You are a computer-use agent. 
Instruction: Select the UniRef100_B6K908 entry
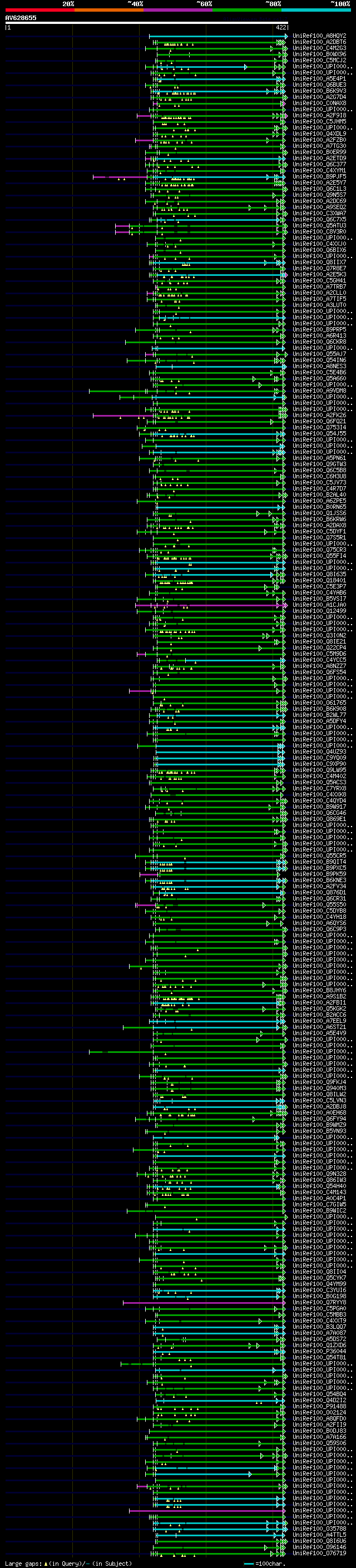319,709
